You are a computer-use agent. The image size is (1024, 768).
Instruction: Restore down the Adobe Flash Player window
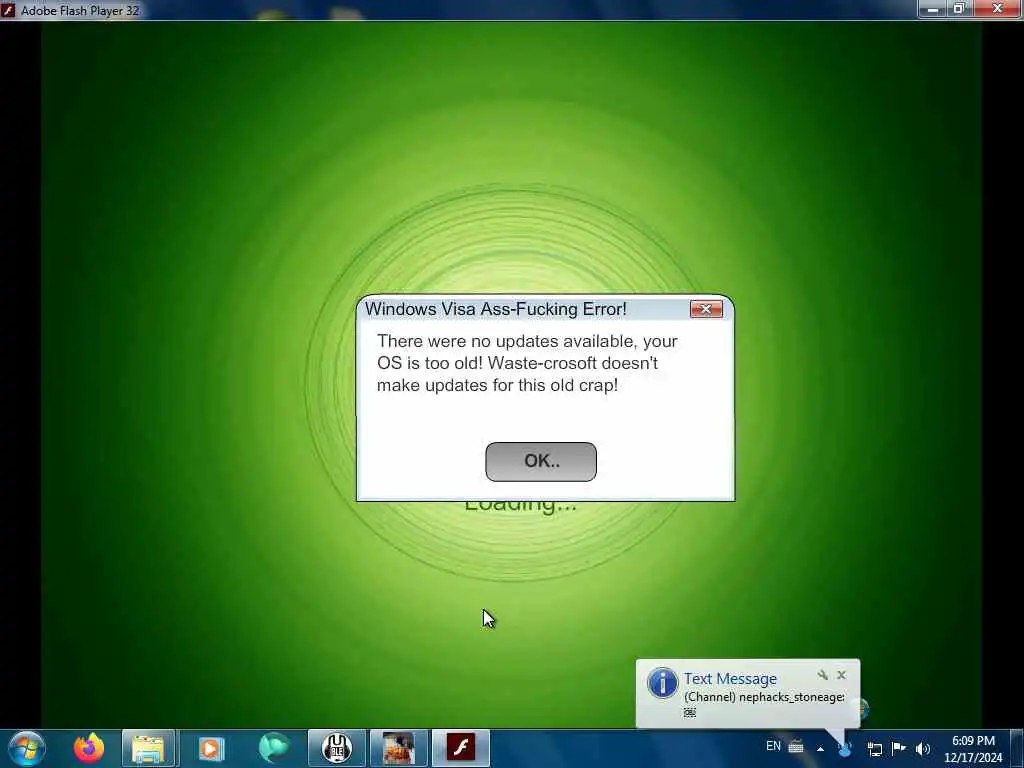(959, 8)
